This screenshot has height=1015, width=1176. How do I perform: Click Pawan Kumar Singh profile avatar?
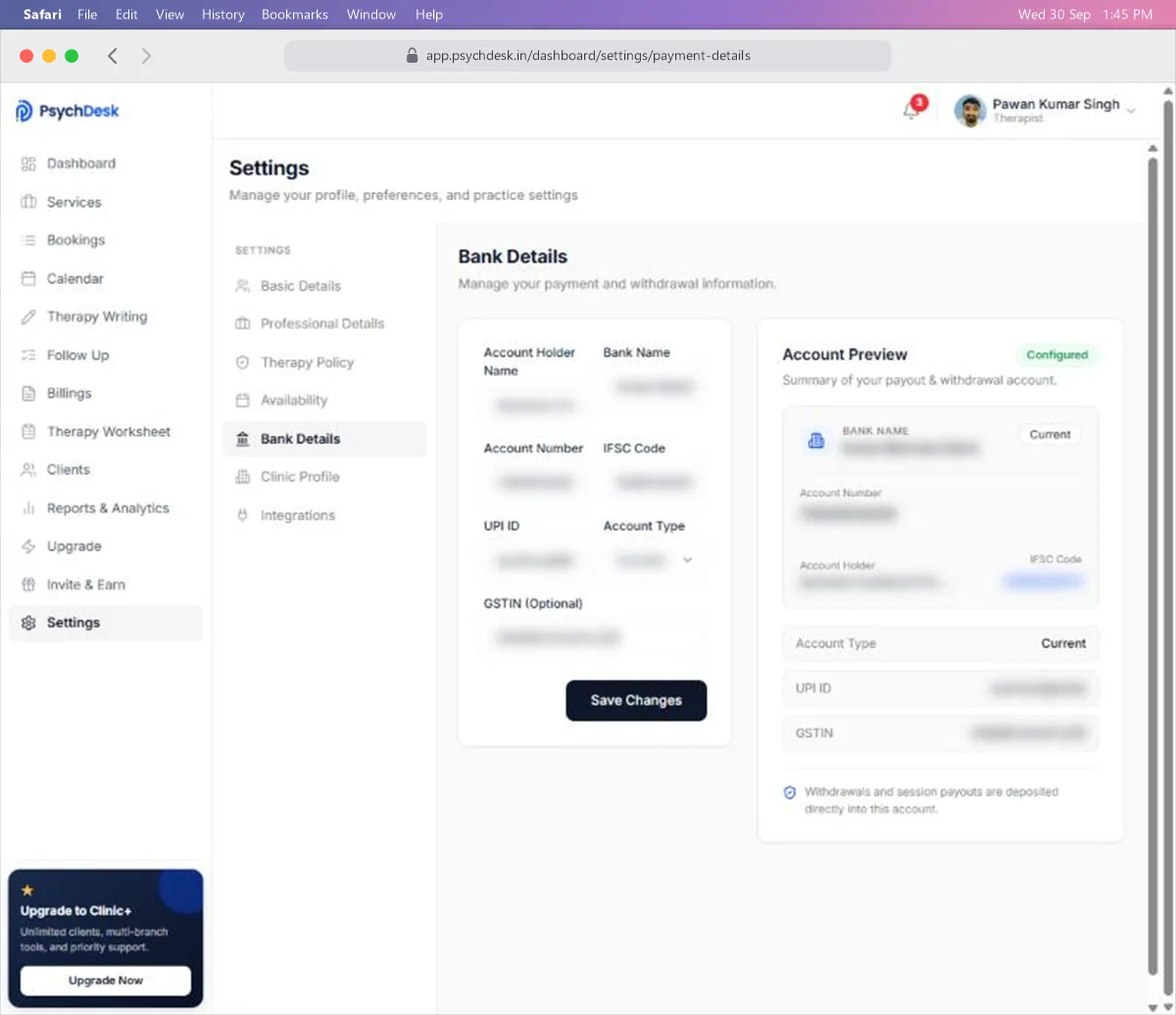click(970, 111)
